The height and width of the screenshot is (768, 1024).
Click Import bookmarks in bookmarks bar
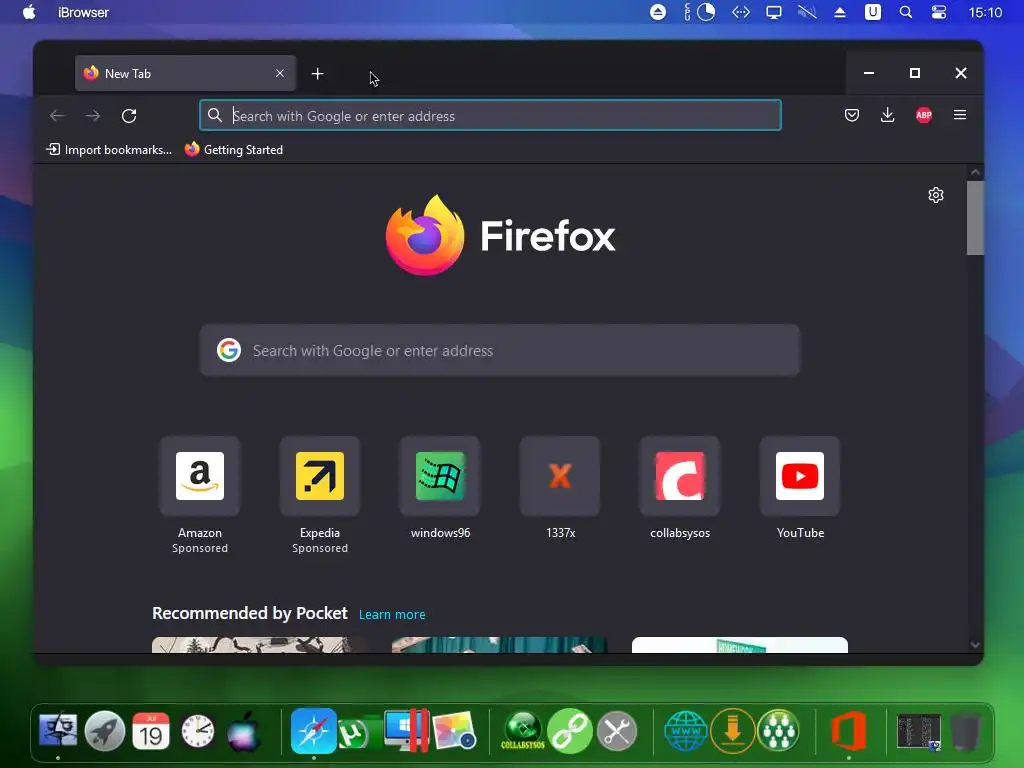[x=108, y=150]
